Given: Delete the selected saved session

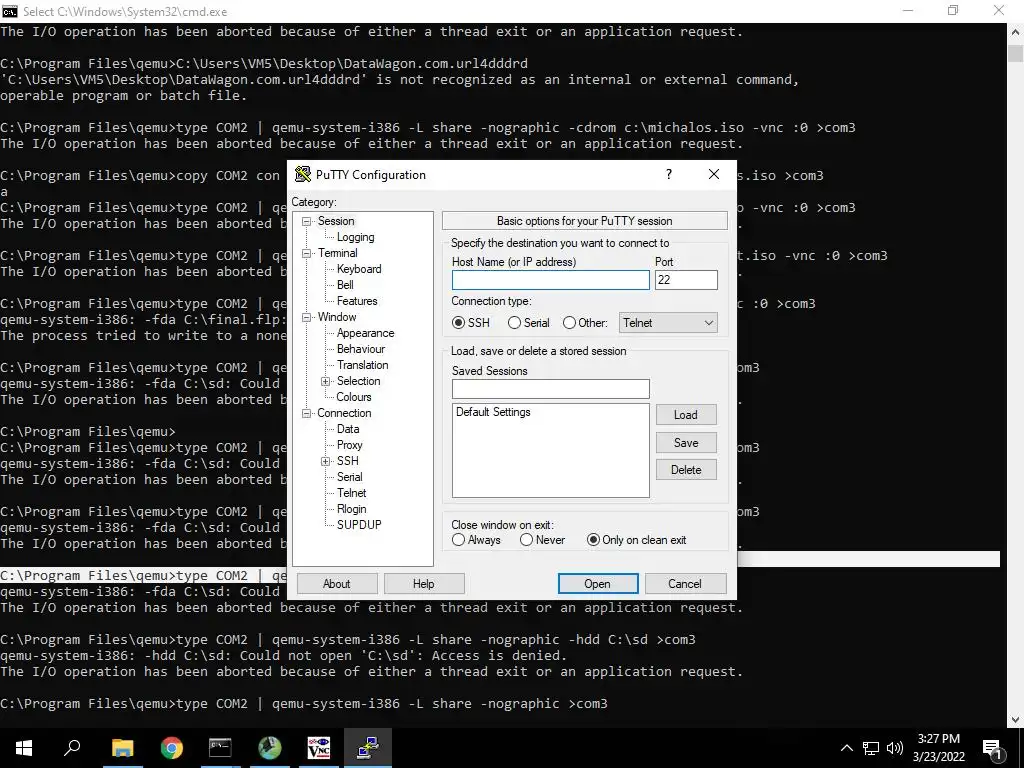Looking at the screenshot, I should coord(686,470).
